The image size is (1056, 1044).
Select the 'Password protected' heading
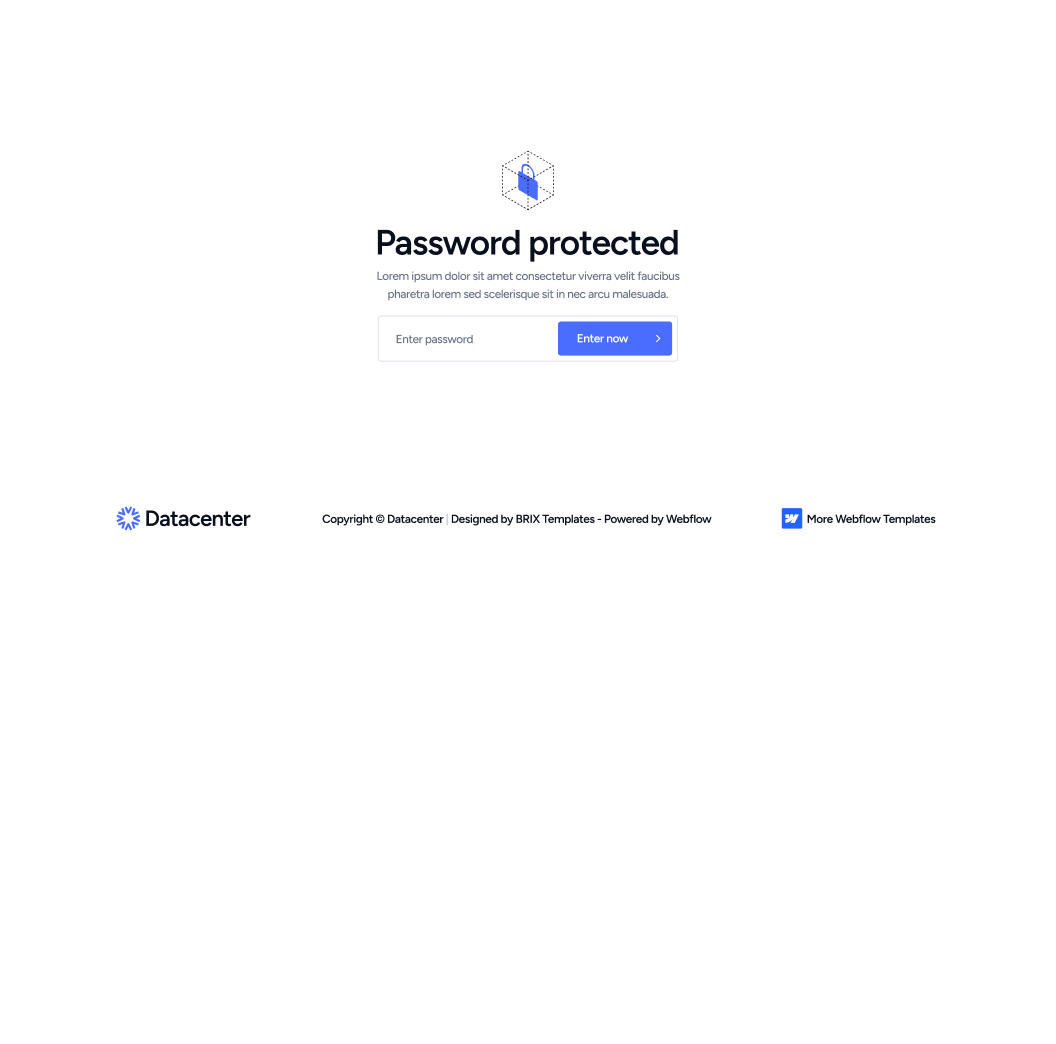click(527, 242)
